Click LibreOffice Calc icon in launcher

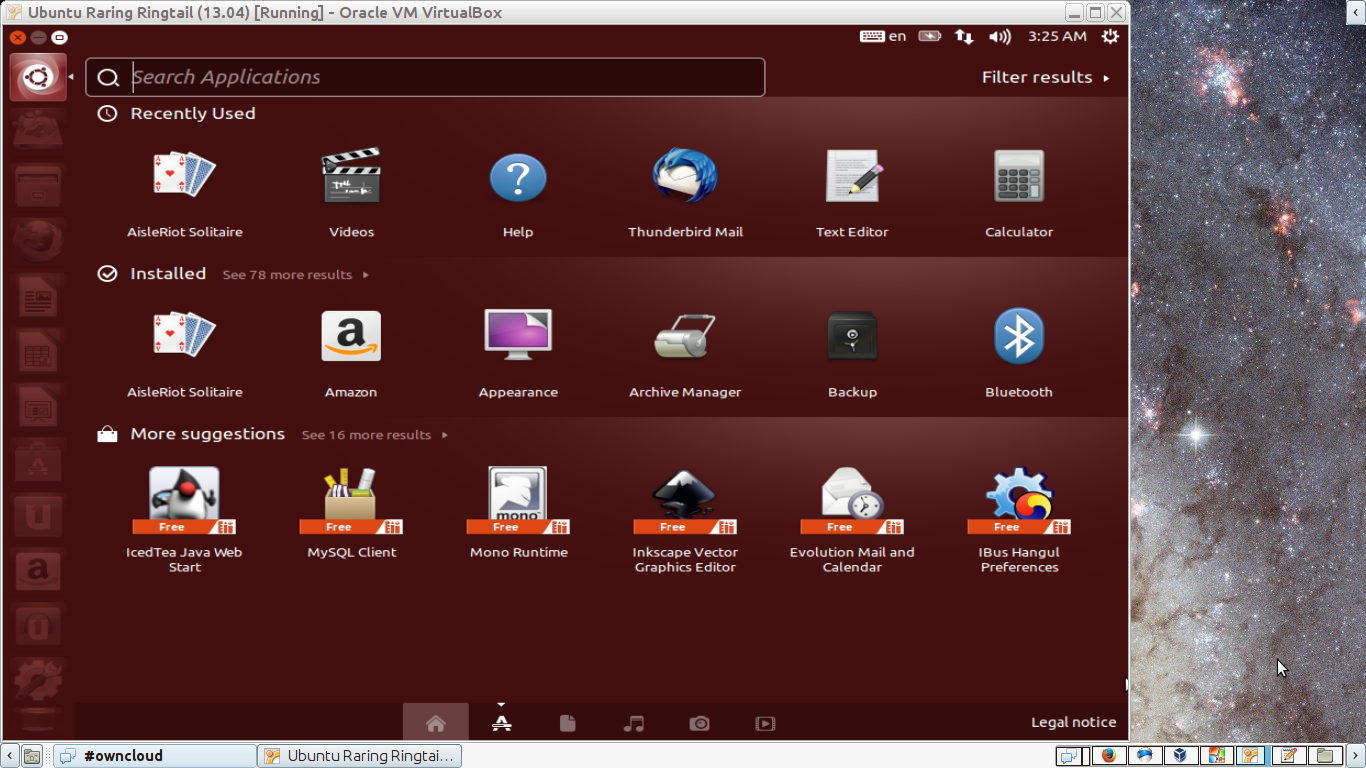38,351
